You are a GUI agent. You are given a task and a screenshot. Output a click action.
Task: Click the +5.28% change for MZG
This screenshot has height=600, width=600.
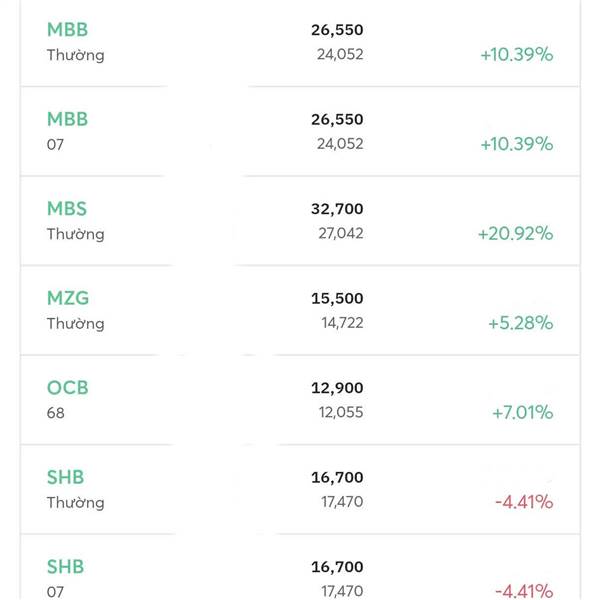[x=520, y=323]
